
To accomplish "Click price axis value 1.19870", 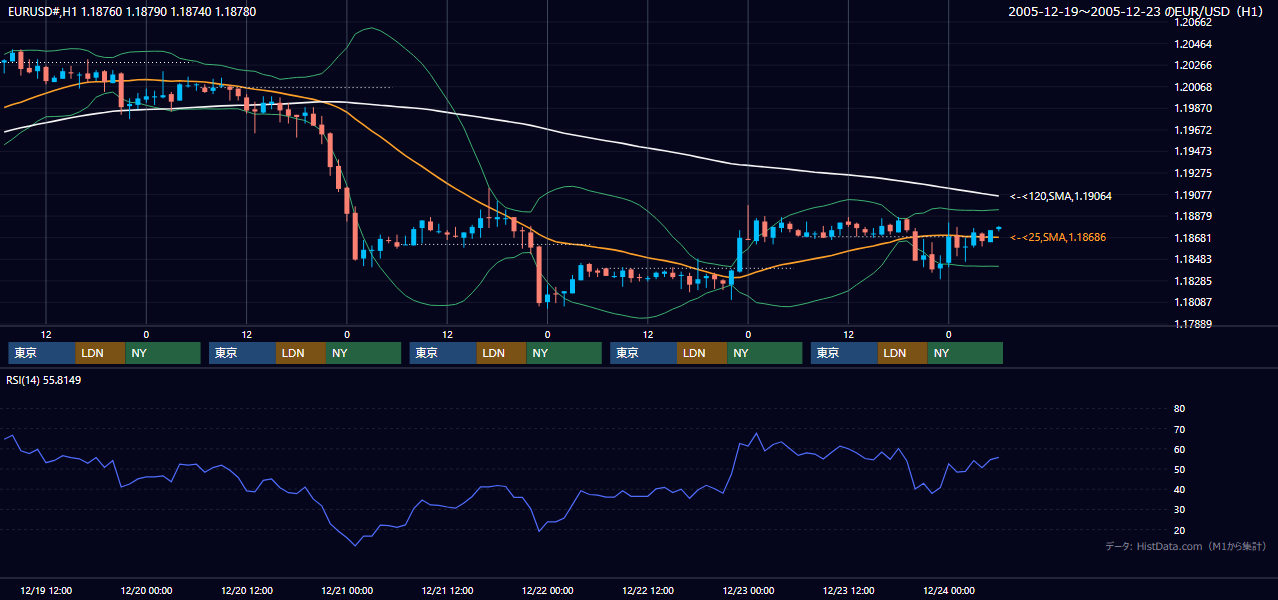I will [x=1193, y=108].
